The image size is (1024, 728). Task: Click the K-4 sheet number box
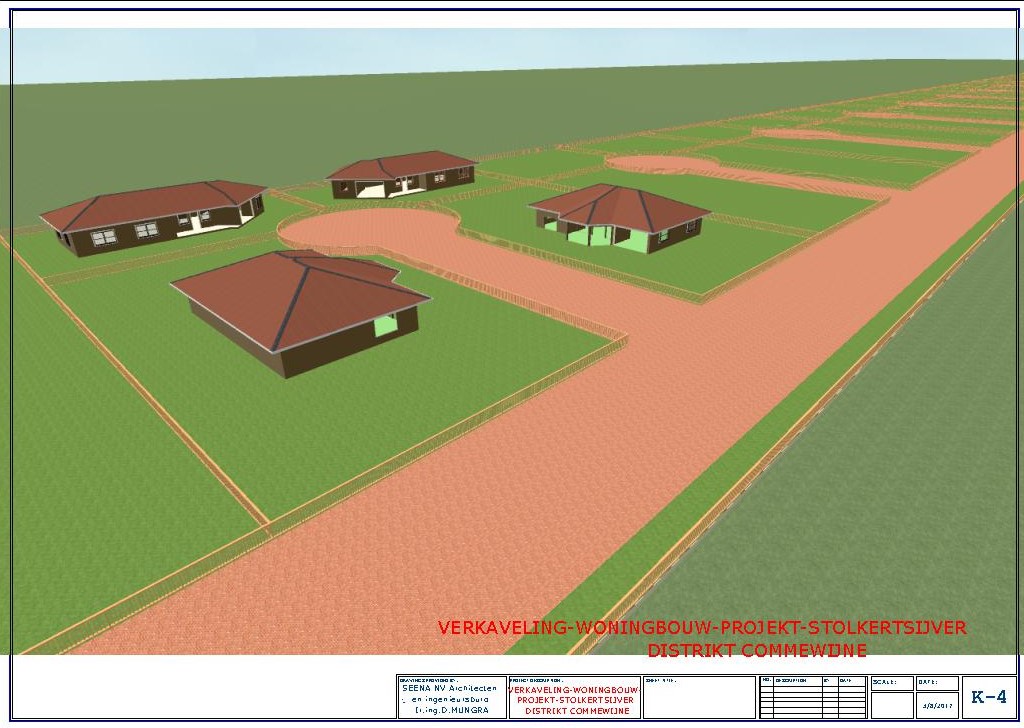coord(988,697)
